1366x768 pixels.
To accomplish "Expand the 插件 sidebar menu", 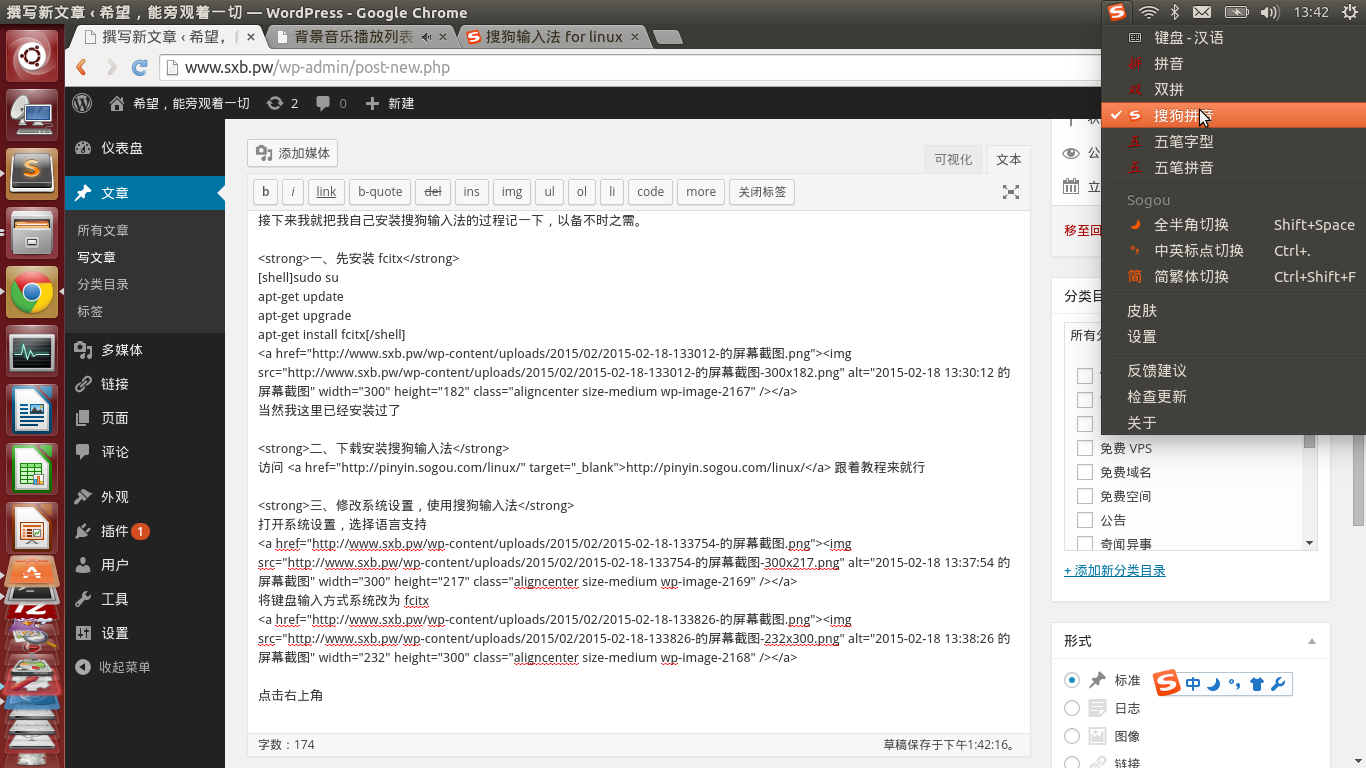I will coord(115,531).
